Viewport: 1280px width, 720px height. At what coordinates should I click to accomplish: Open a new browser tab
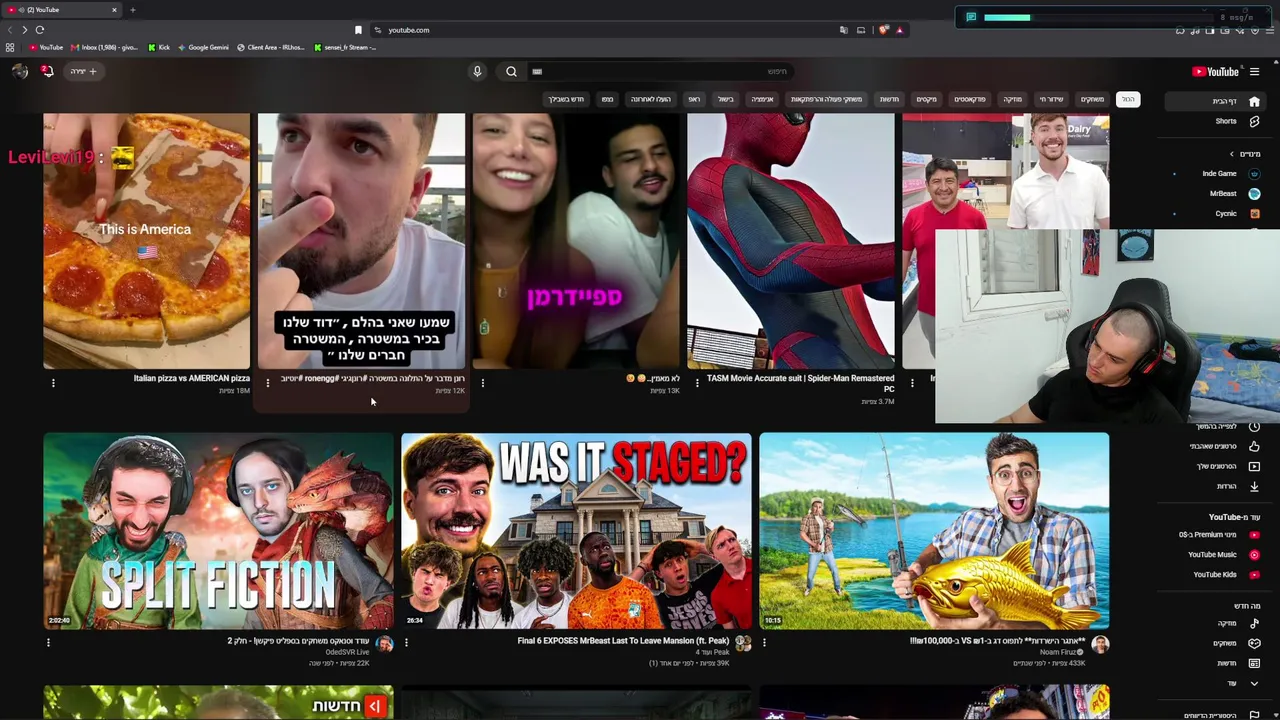(x=132, y=10)
